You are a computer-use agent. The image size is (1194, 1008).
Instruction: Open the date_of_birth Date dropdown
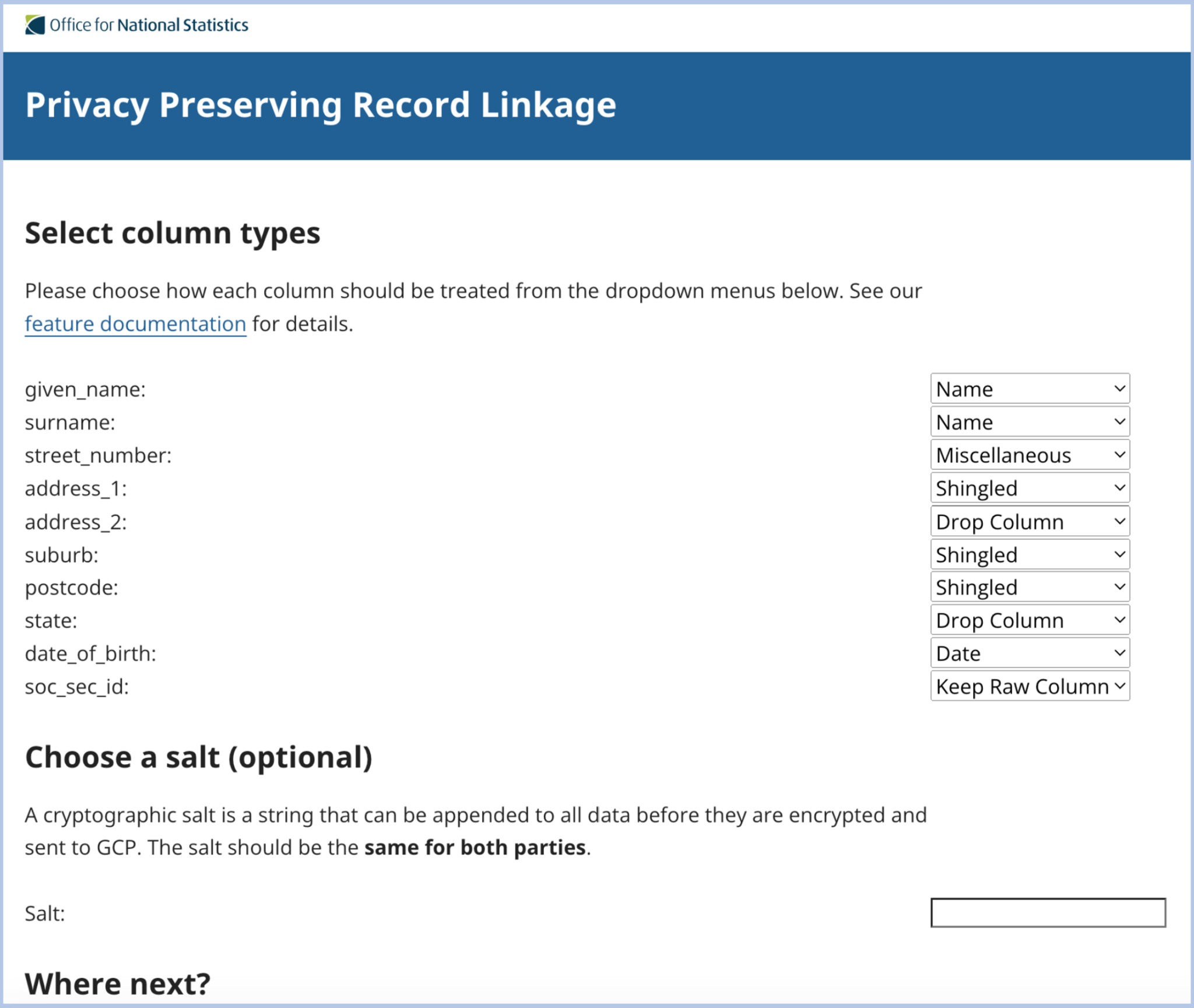click(x=1030, y=653)
